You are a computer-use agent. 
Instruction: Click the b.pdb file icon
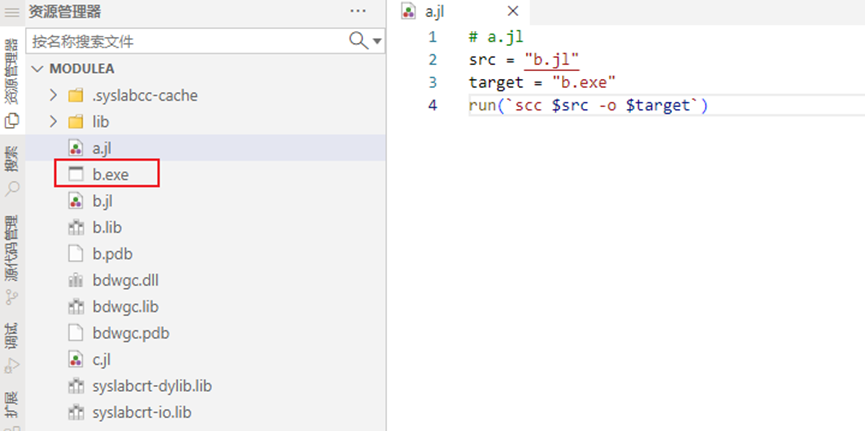pyautogui.click(x=76, y=254)
